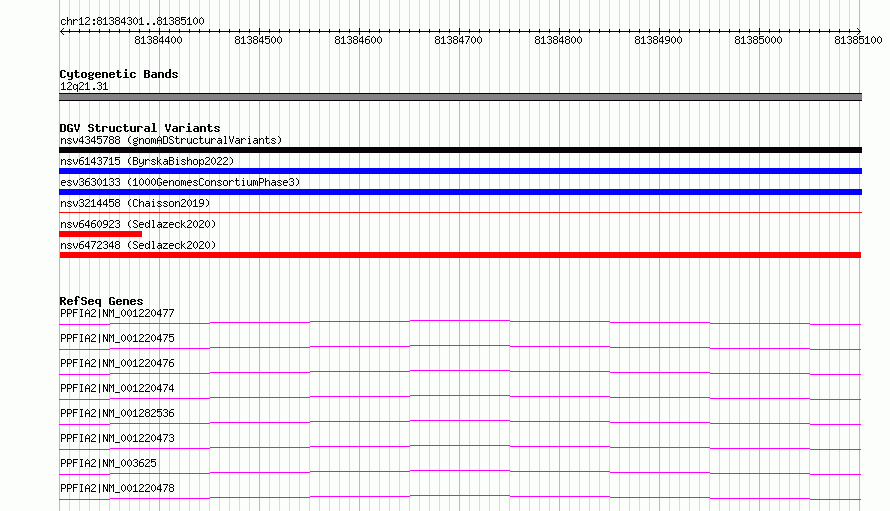890x511 pixels.
Task: Click ruler position 81384800
Action: [x=558, y=40]
